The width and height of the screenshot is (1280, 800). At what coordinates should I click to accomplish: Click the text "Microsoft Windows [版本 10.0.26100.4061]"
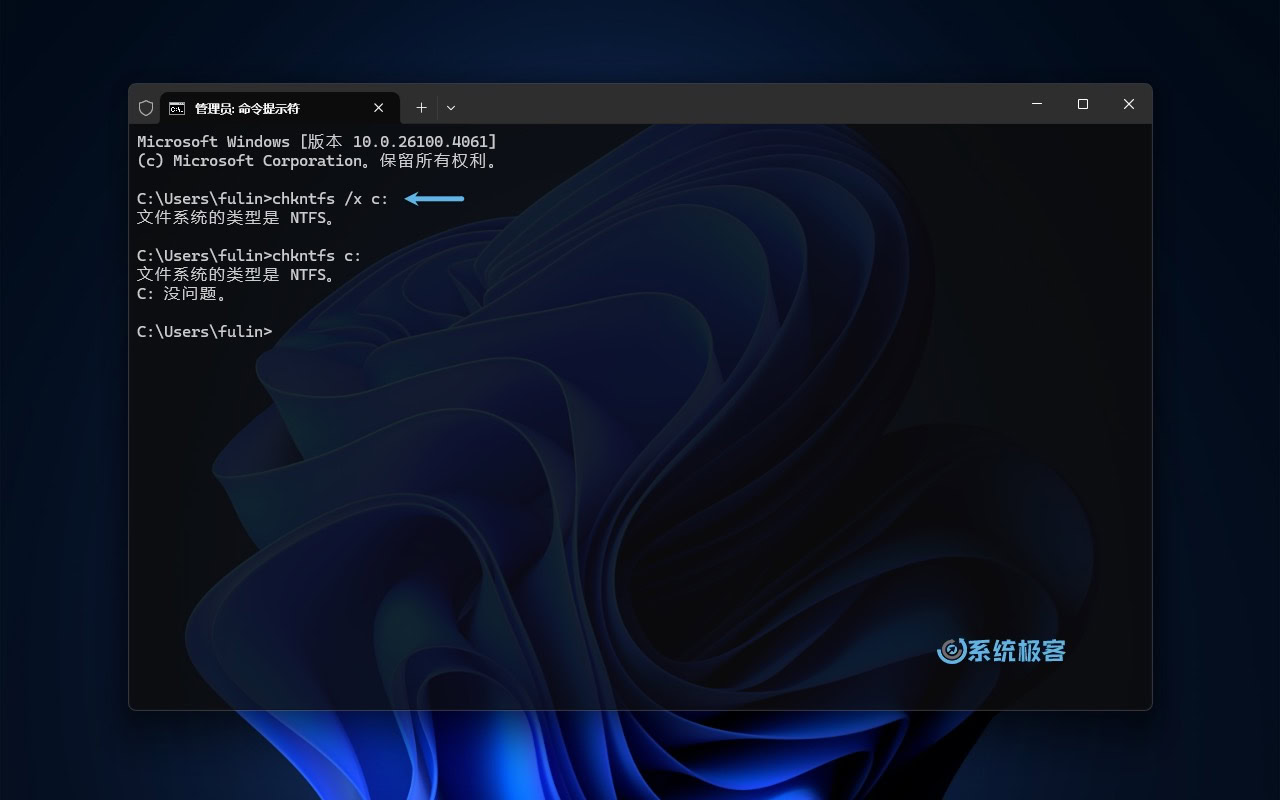pos(317,142)
